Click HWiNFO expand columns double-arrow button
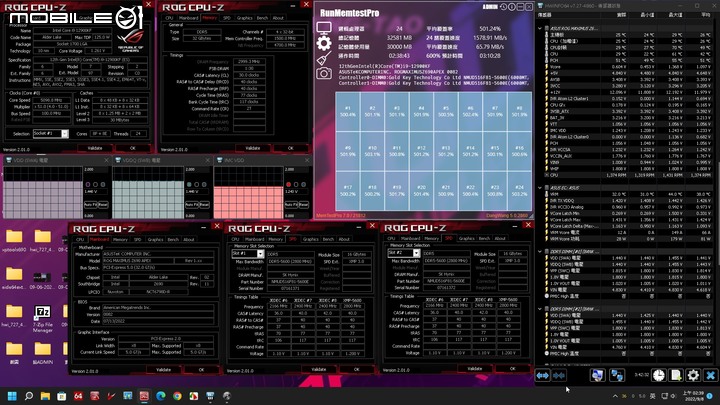720x405 pixels. click(543, 376)
